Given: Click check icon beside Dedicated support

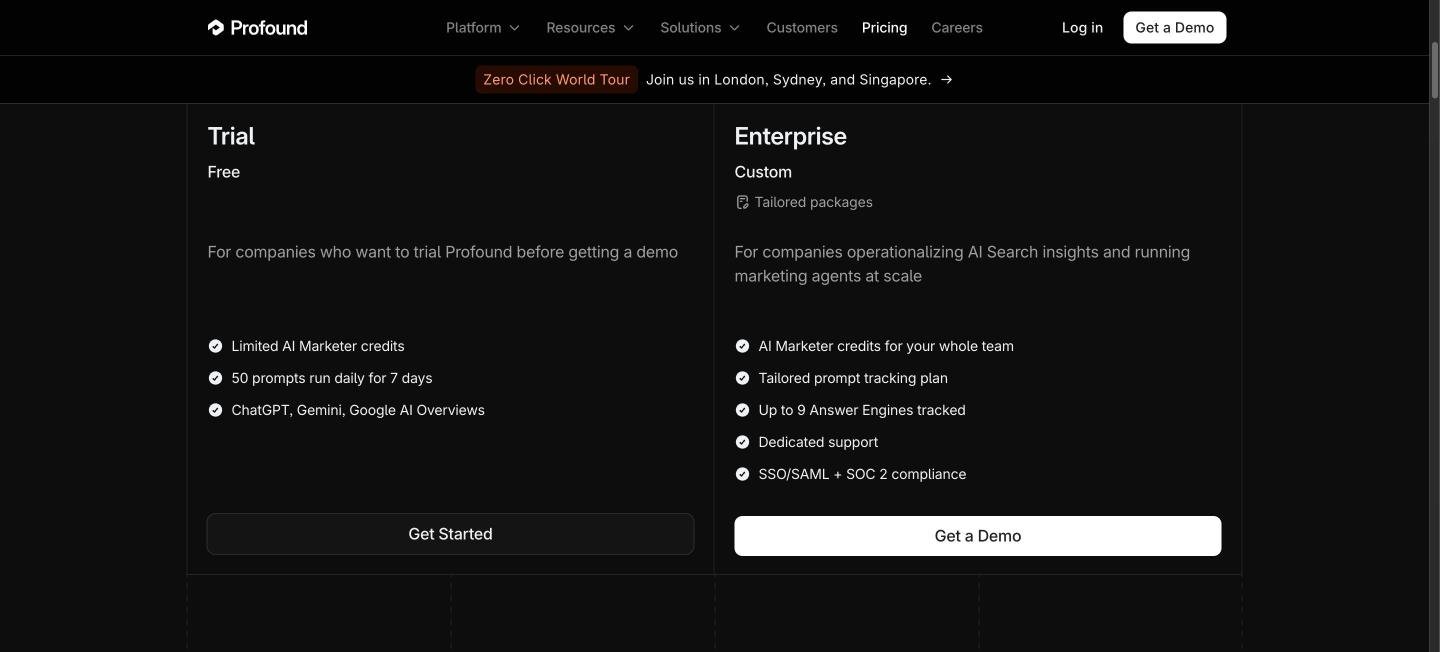Looking at the screenshot, I should click(x=742, y=442).
